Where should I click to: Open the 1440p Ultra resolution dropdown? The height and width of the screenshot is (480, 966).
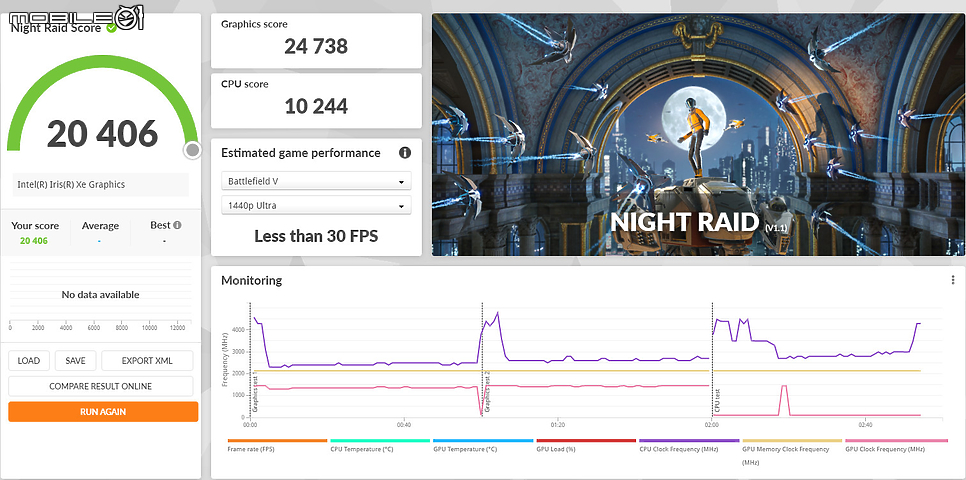pyautogui.click(x=316, y=206)
